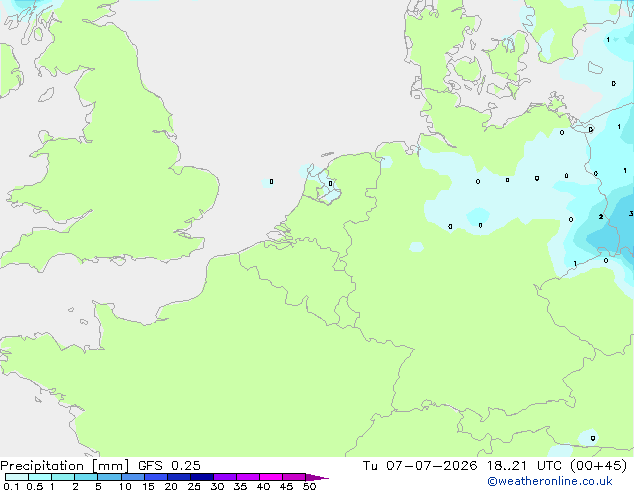Choose the 20–25 mm dark blue legend swatch
634x490 pixels.
pyautogui.click(x=179, y=477)
